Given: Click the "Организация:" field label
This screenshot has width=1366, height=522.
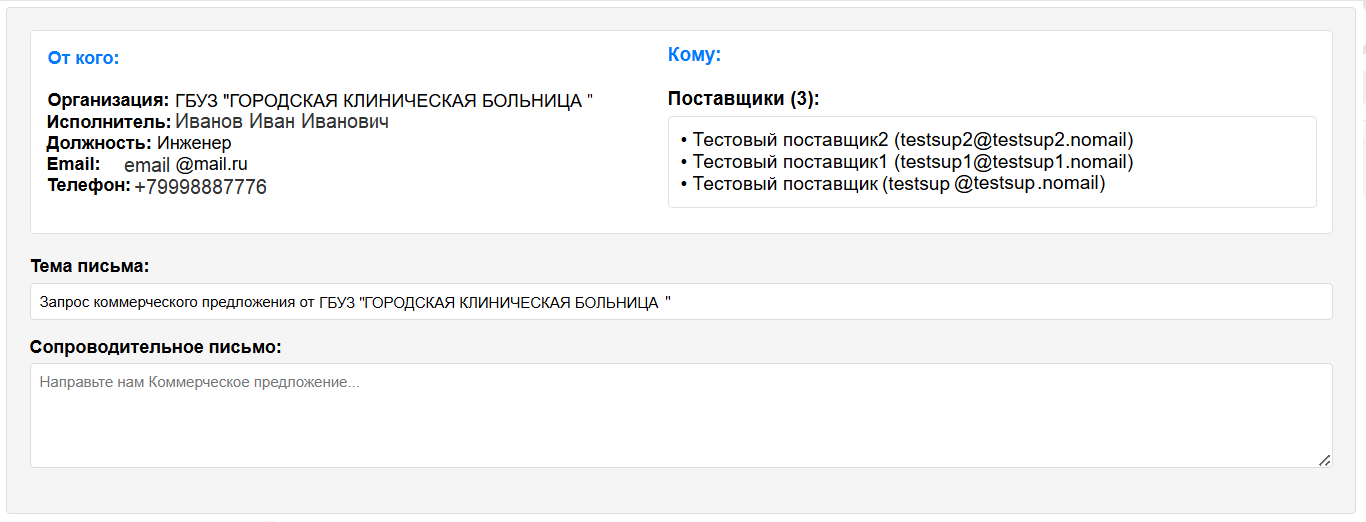Looking at the screenshot, I should 108,100.
